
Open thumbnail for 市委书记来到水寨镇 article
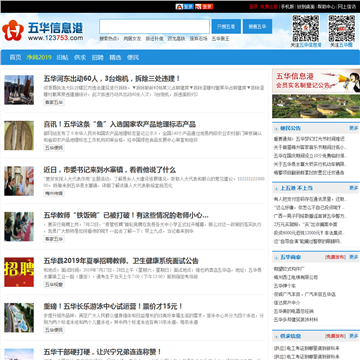[19, 181]
